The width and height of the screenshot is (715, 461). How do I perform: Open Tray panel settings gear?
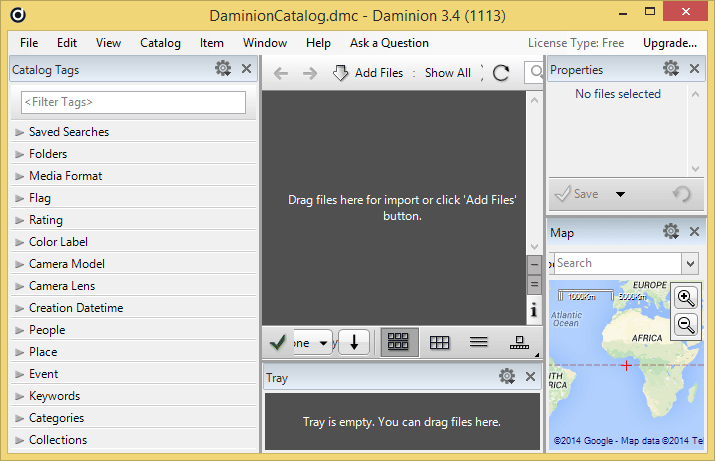[x=507, y=376]
